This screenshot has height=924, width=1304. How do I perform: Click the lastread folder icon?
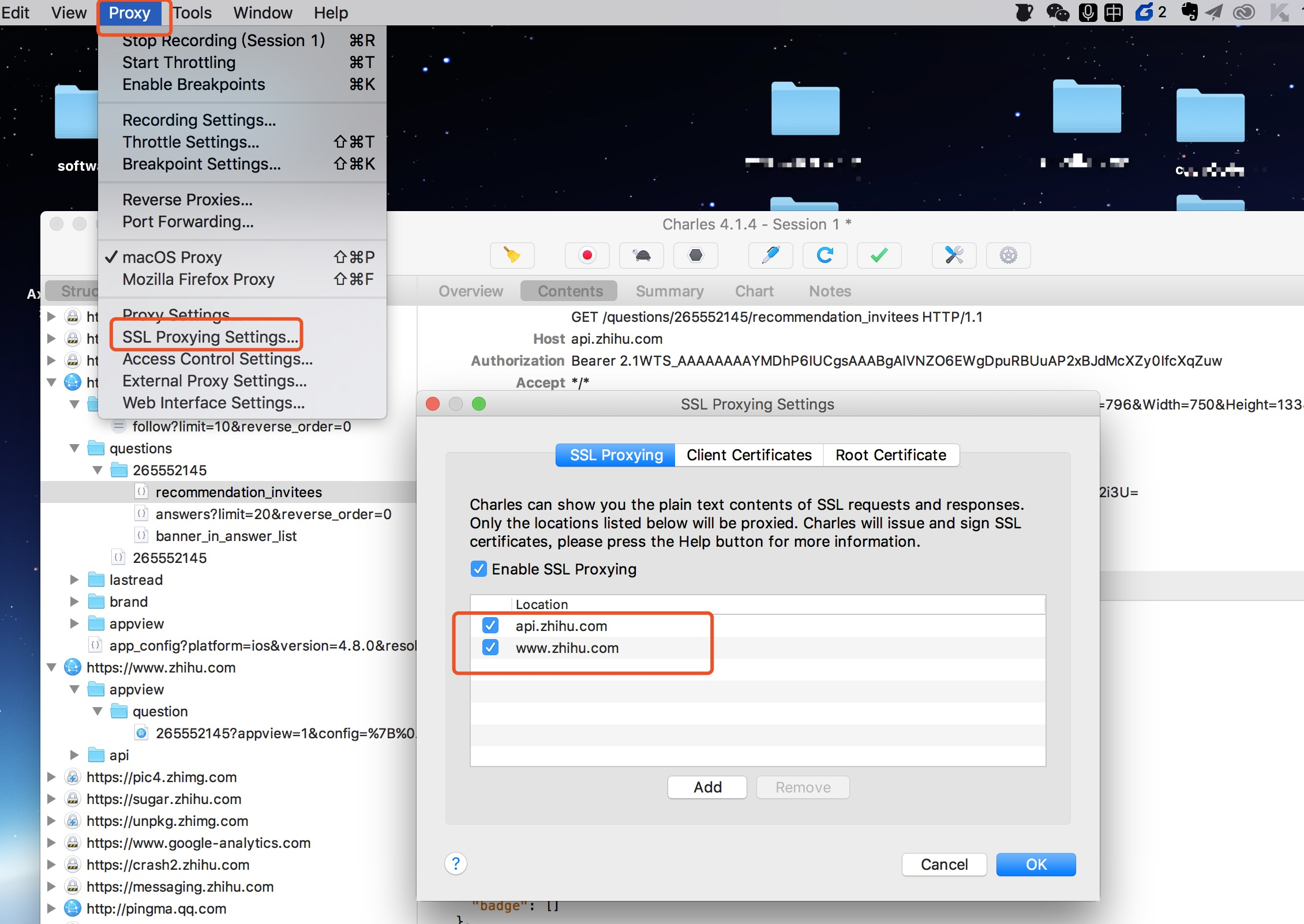coord(96,580)
